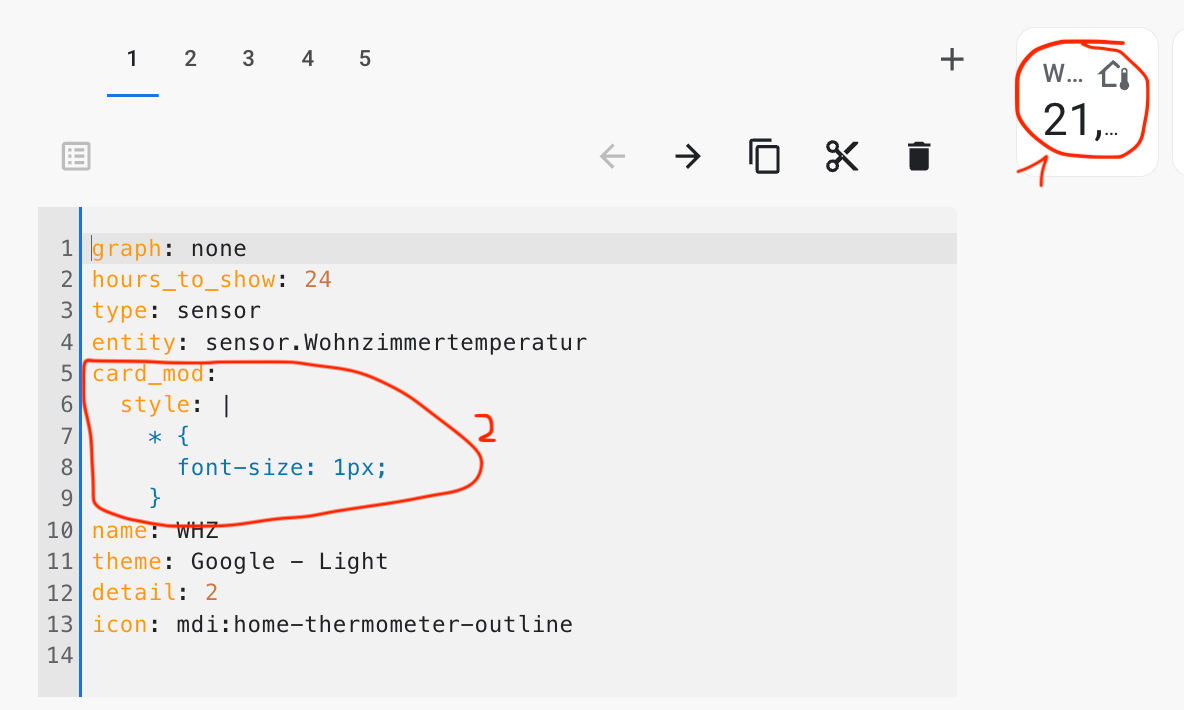Place cursor on empty line 14

300,656
